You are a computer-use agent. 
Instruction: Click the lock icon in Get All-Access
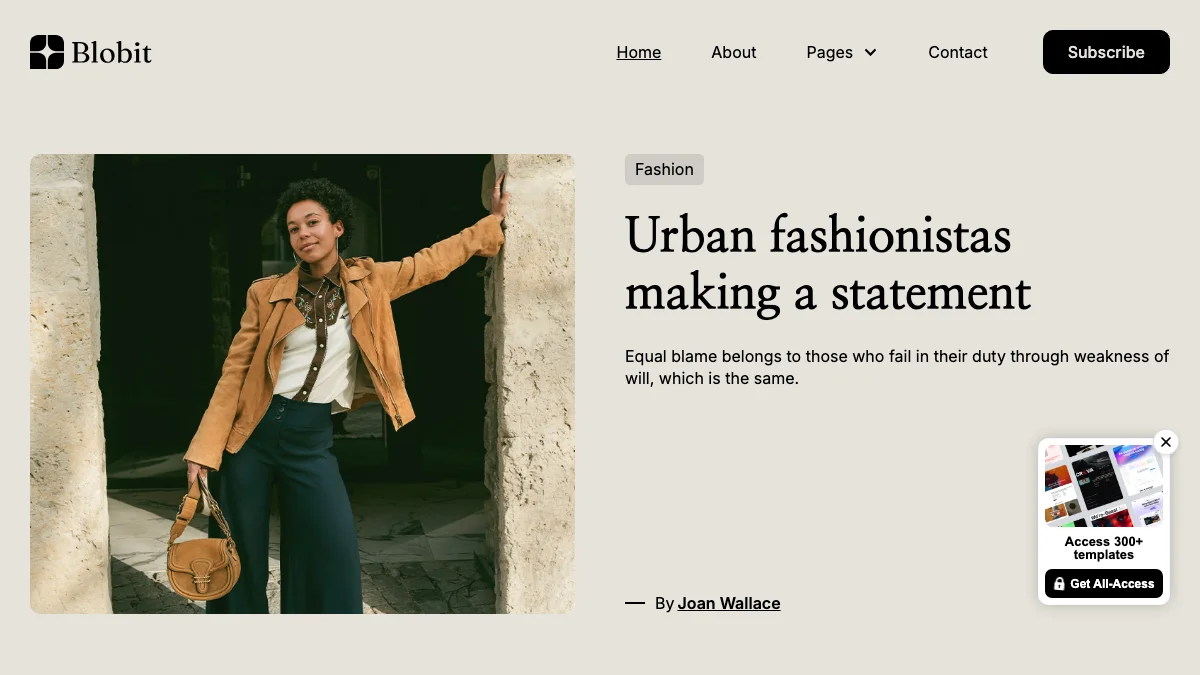click(1059, 584)
